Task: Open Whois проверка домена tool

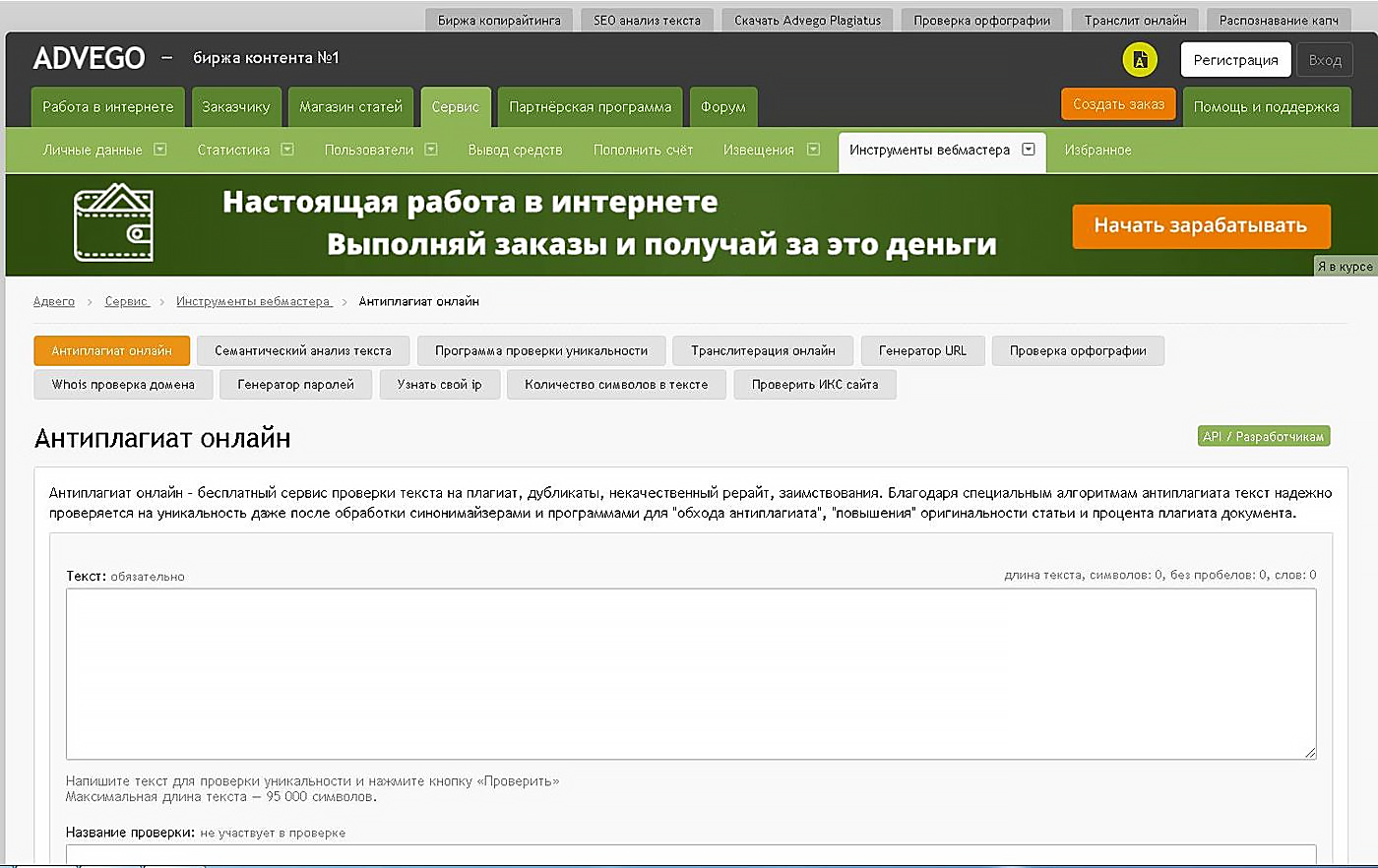Action: coord(123,384)
